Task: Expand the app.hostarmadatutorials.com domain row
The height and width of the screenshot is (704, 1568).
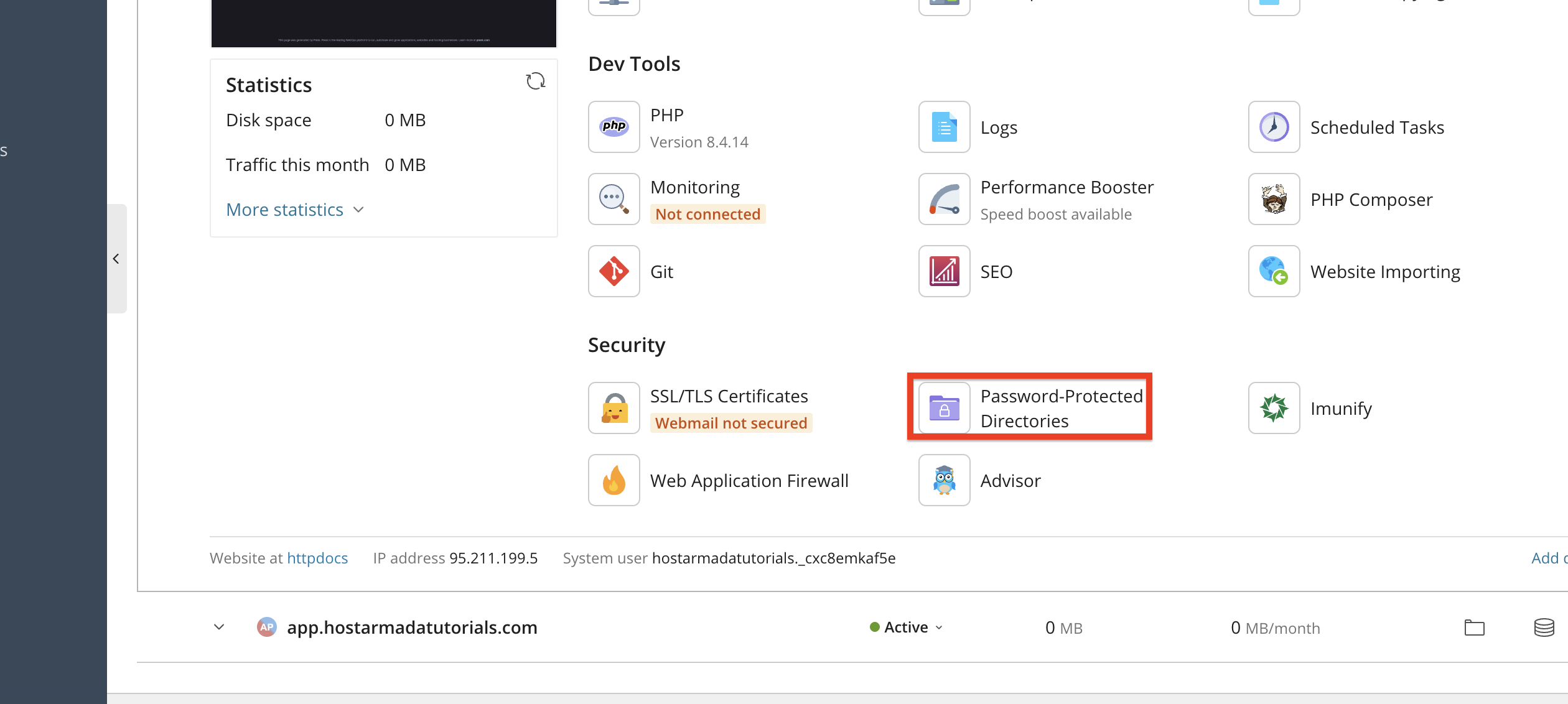Action: tap(219, 627)
